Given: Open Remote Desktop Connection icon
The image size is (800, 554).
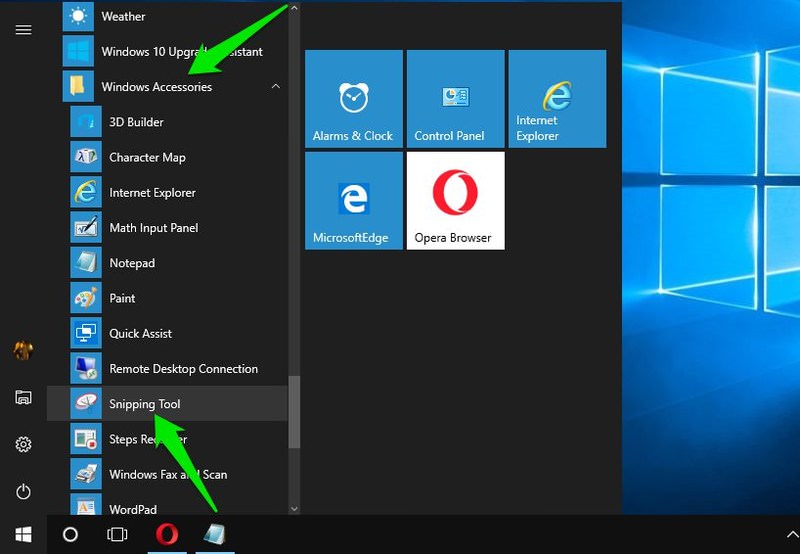Looking at the screenshot, I should click(x=86, y=368).
